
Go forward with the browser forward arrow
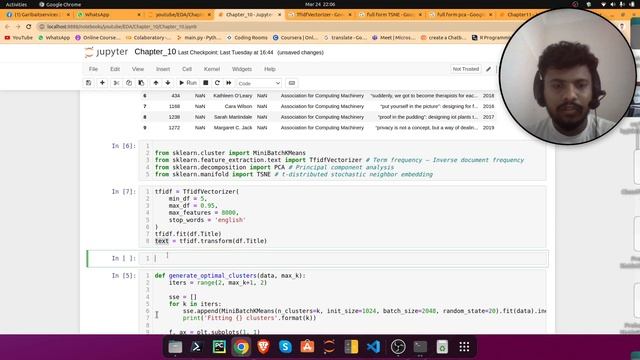(x=18, y=27)
